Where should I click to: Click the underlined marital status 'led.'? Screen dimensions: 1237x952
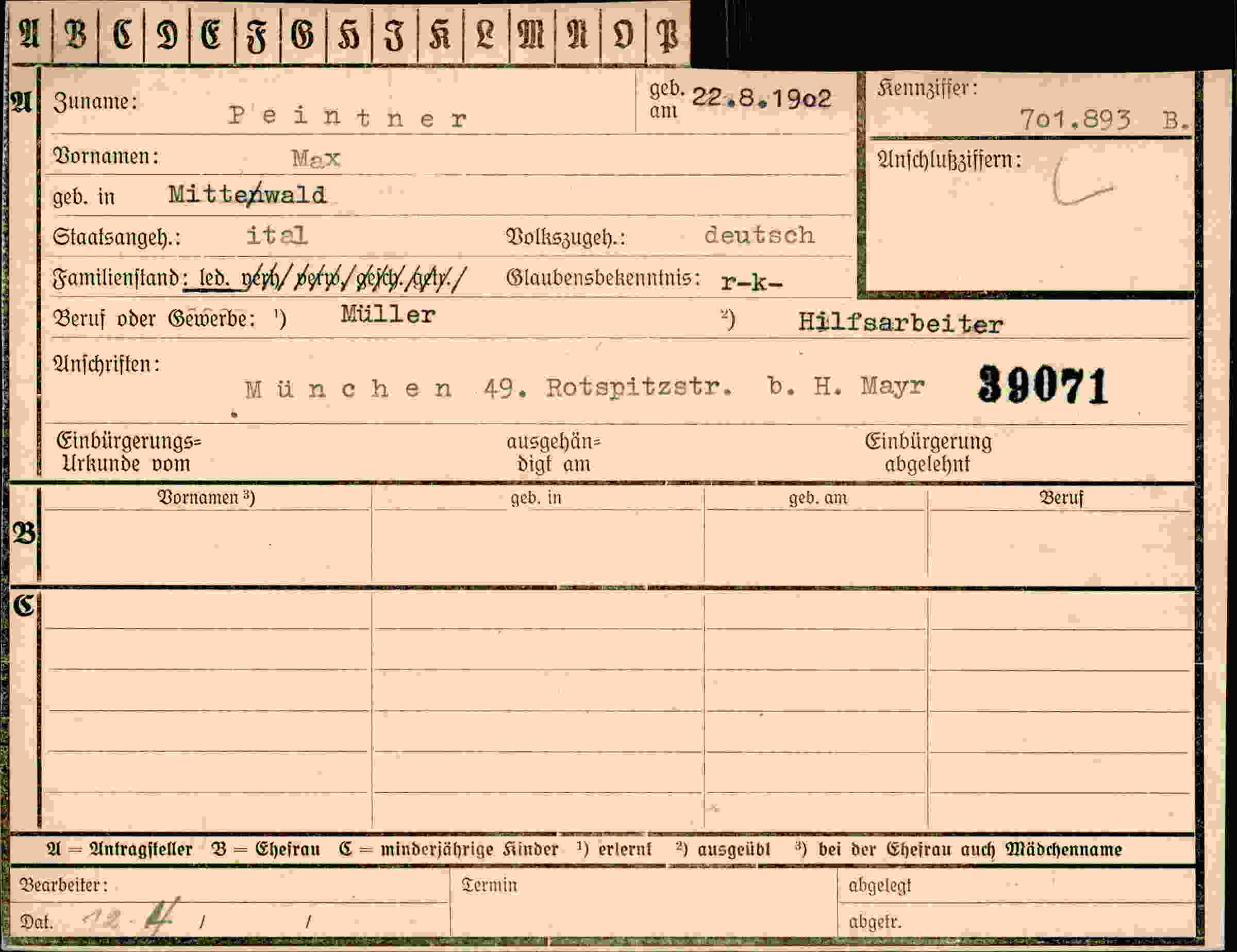tap(214, 278)
